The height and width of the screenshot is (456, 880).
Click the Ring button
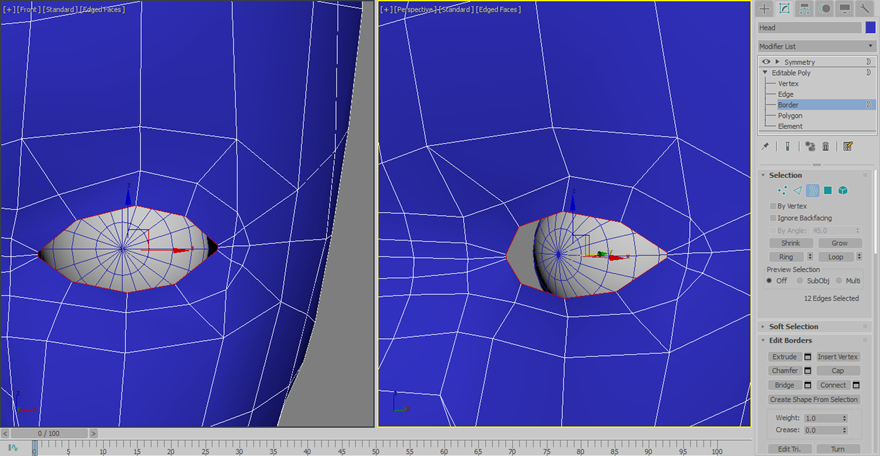[786, 257]
